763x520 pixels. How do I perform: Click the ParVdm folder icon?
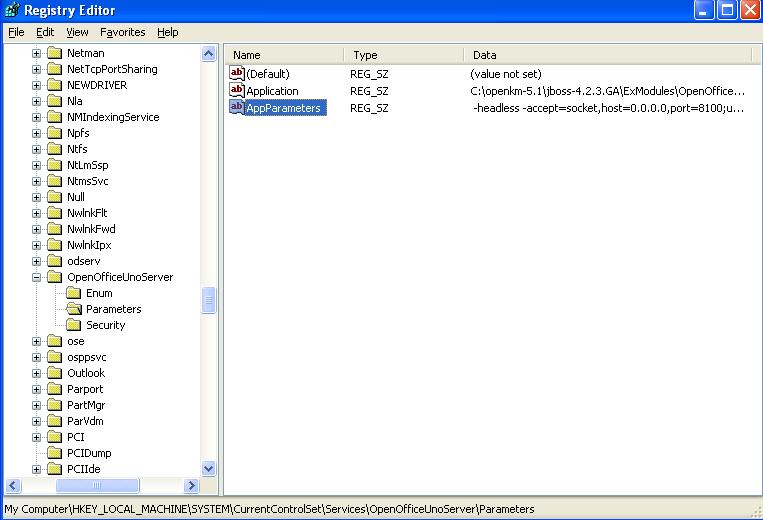tap(54, 421)
